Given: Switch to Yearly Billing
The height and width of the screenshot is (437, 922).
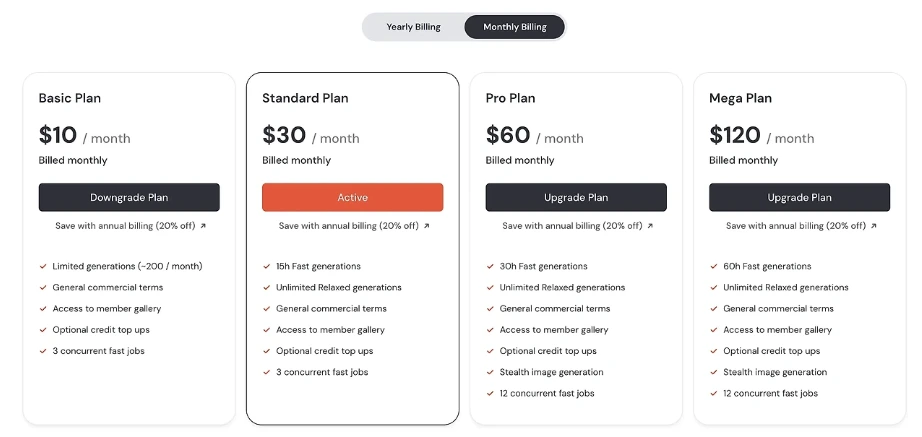Looking at the screenshot, I should pos(413,27).
